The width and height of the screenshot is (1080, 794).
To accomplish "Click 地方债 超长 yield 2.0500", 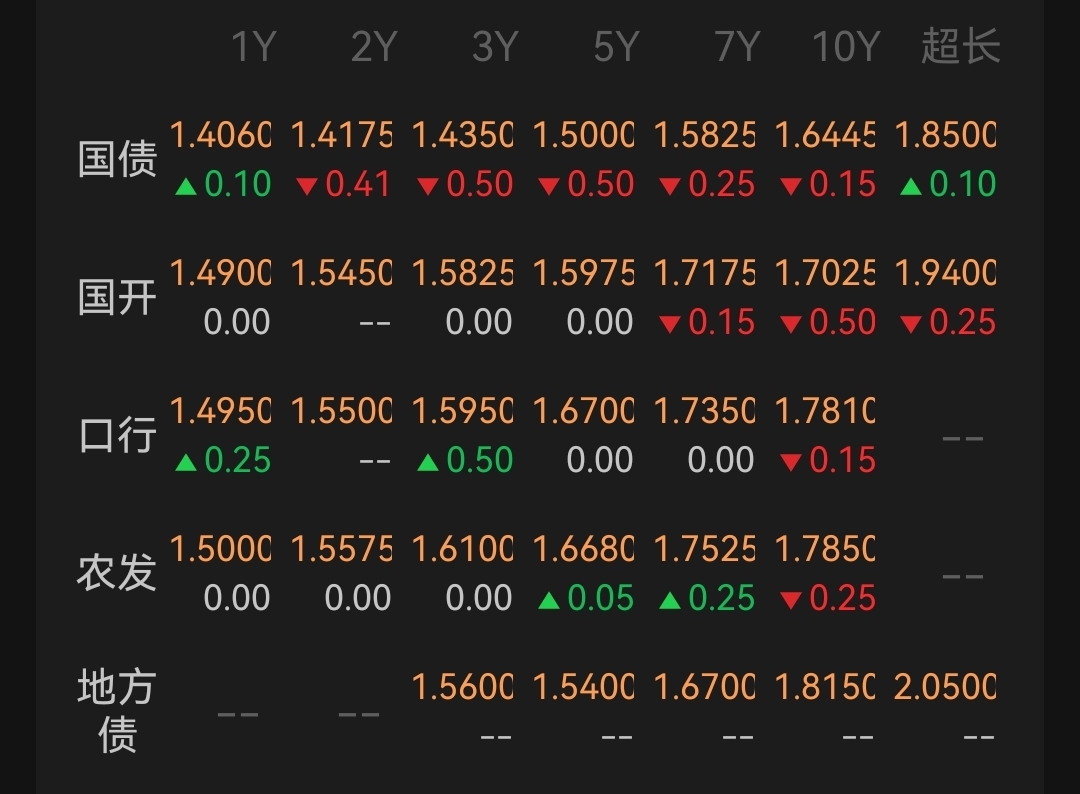I will point(945,687).
